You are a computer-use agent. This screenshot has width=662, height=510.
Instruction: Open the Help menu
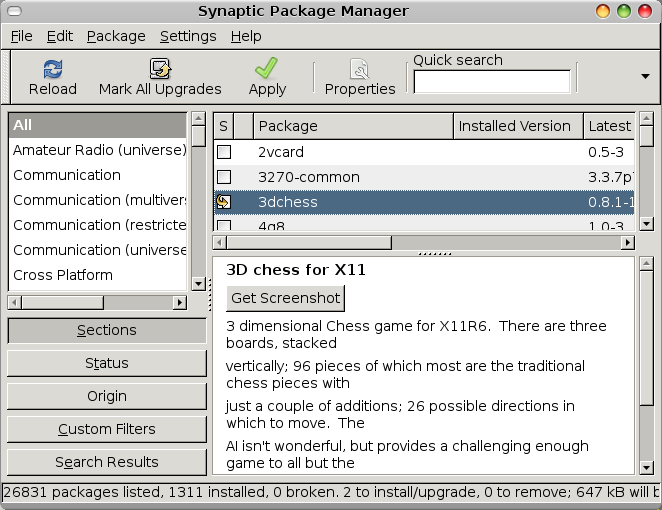[246, 36]
